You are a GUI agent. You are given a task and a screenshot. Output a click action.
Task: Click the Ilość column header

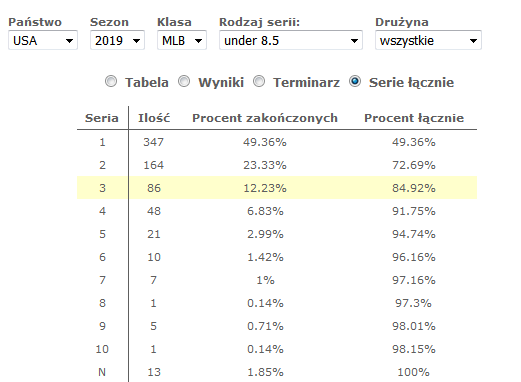(154, 118)
